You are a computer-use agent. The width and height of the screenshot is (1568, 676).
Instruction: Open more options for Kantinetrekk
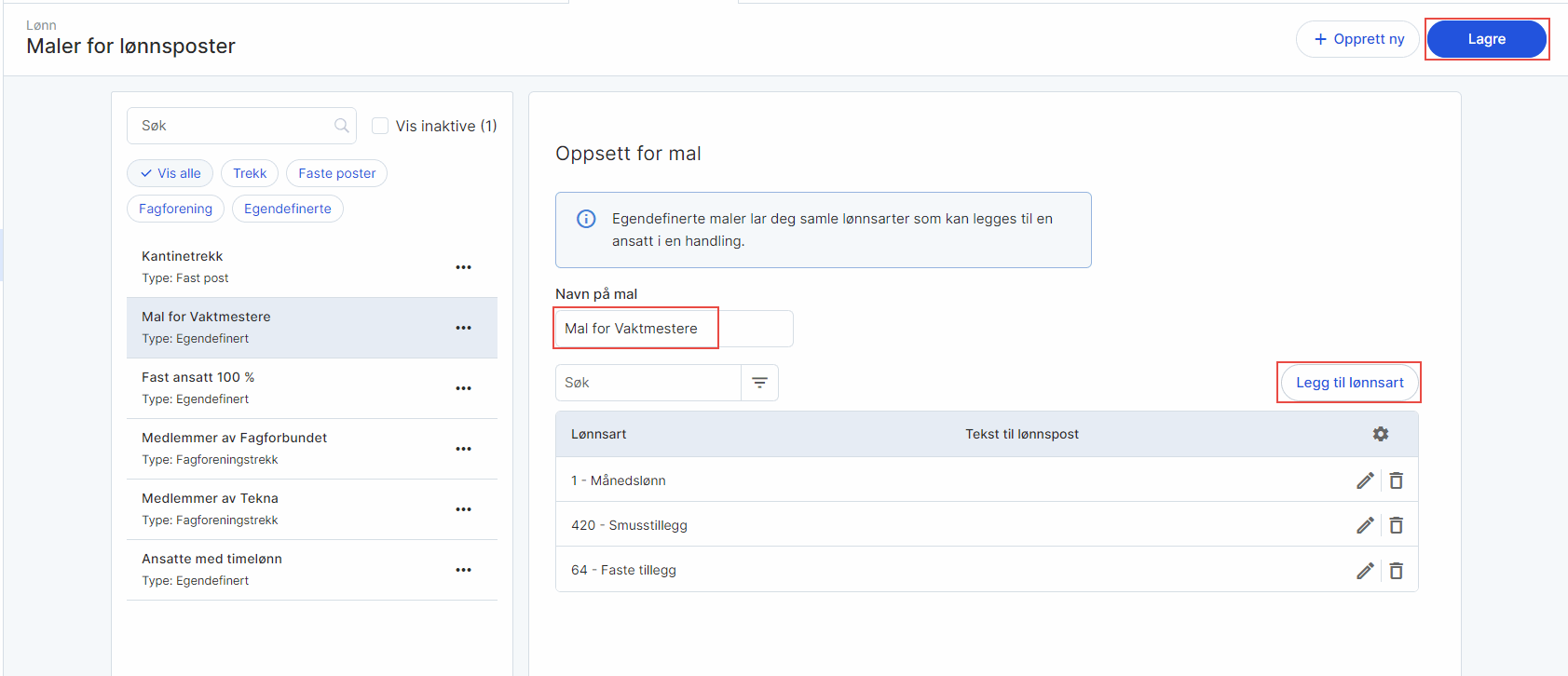(x=463, y=267)
